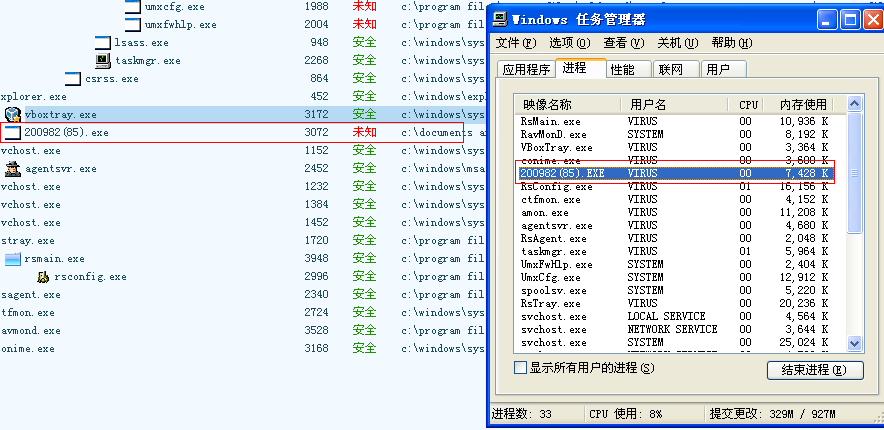This screenshot has width=884, height=430.
Task: Switch to the 联网 tab
Action: (x=676, y=70)
